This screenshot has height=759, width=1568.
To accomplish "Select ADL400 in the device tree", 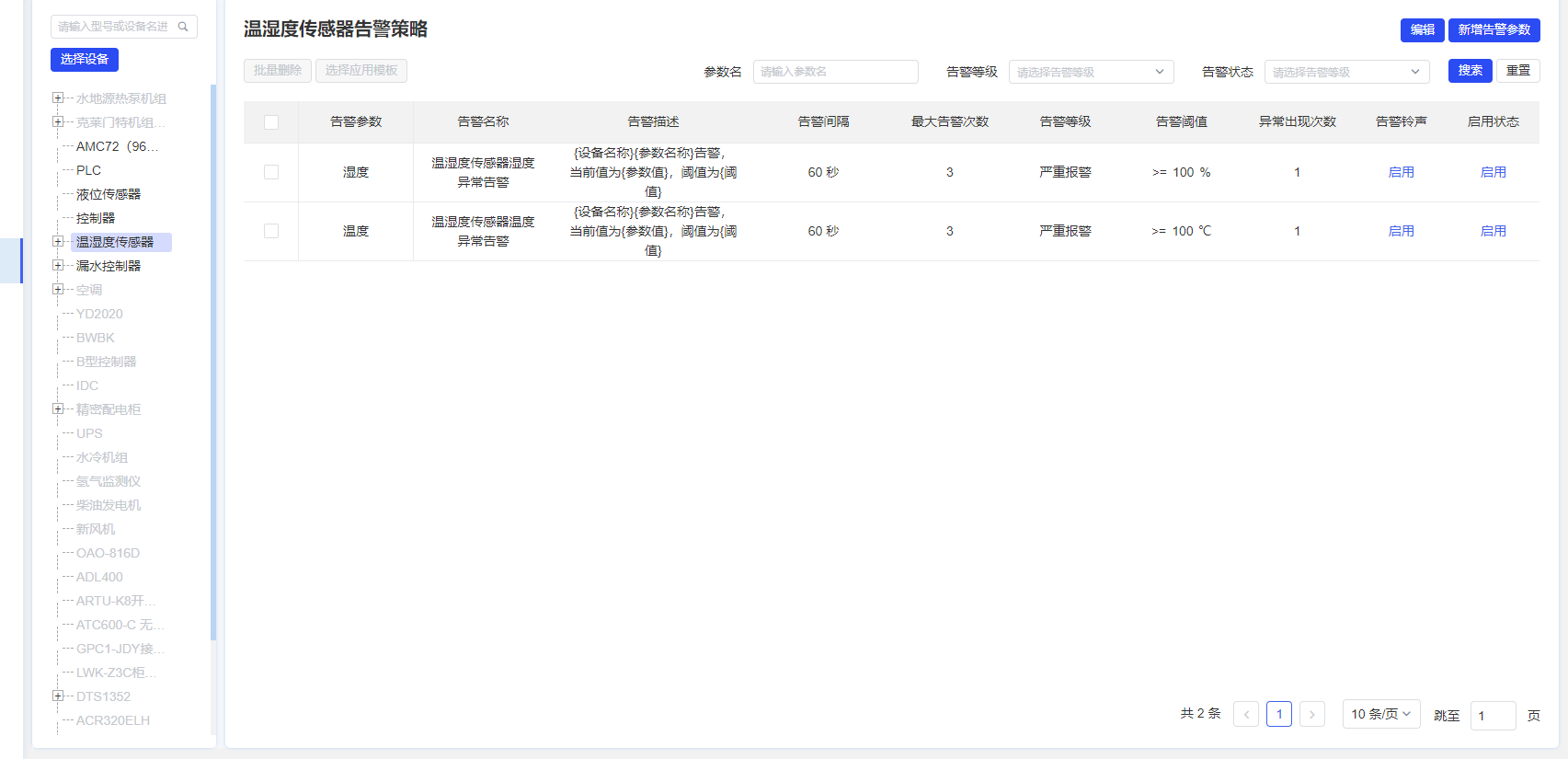I will [x=99, y=577].
